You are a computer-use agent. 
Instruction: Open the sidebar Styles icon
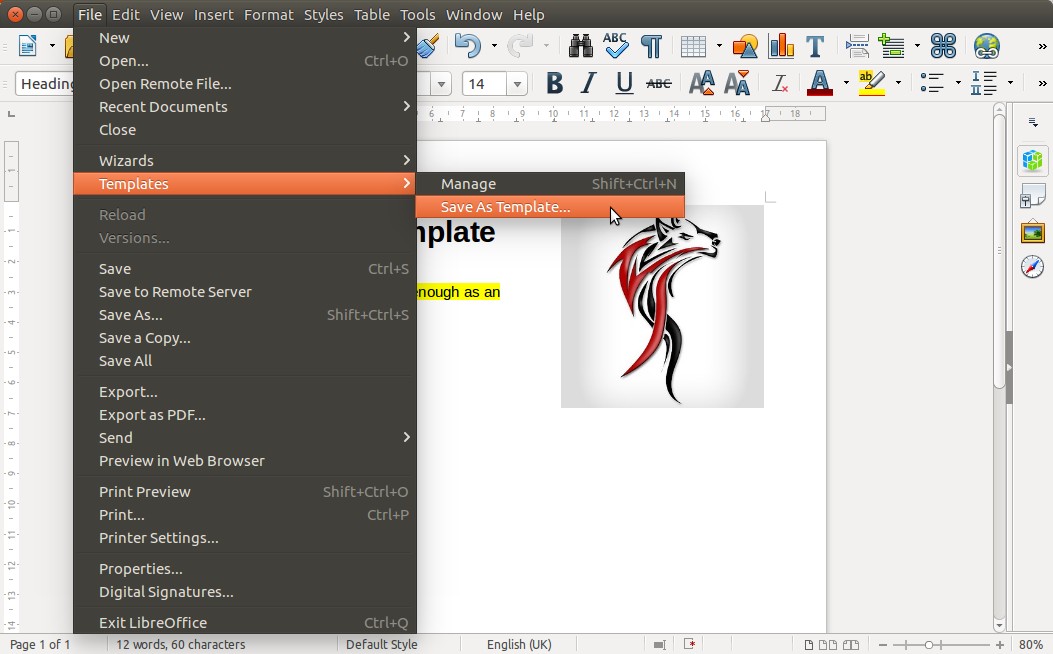1032,195
